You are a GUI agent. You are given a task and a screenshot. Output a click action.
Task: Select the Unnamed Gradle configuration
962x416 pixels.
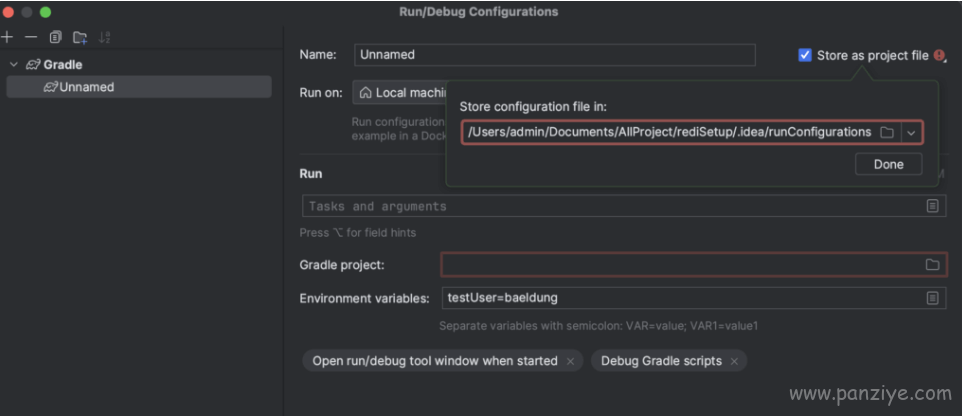coord(139,87)
